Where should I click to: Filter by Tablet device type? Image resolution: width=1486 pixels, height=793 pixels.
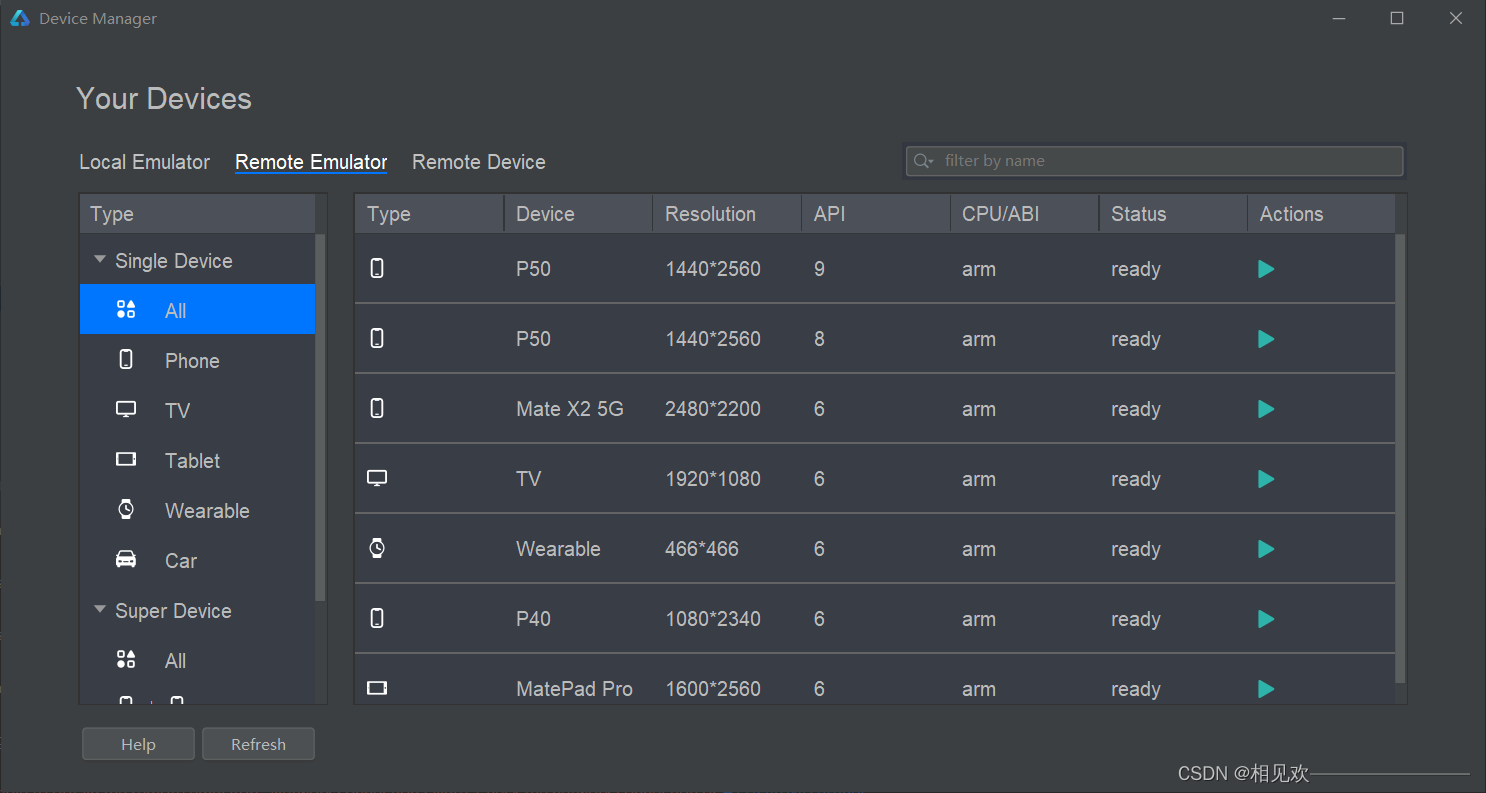click(x=197, y=459)
